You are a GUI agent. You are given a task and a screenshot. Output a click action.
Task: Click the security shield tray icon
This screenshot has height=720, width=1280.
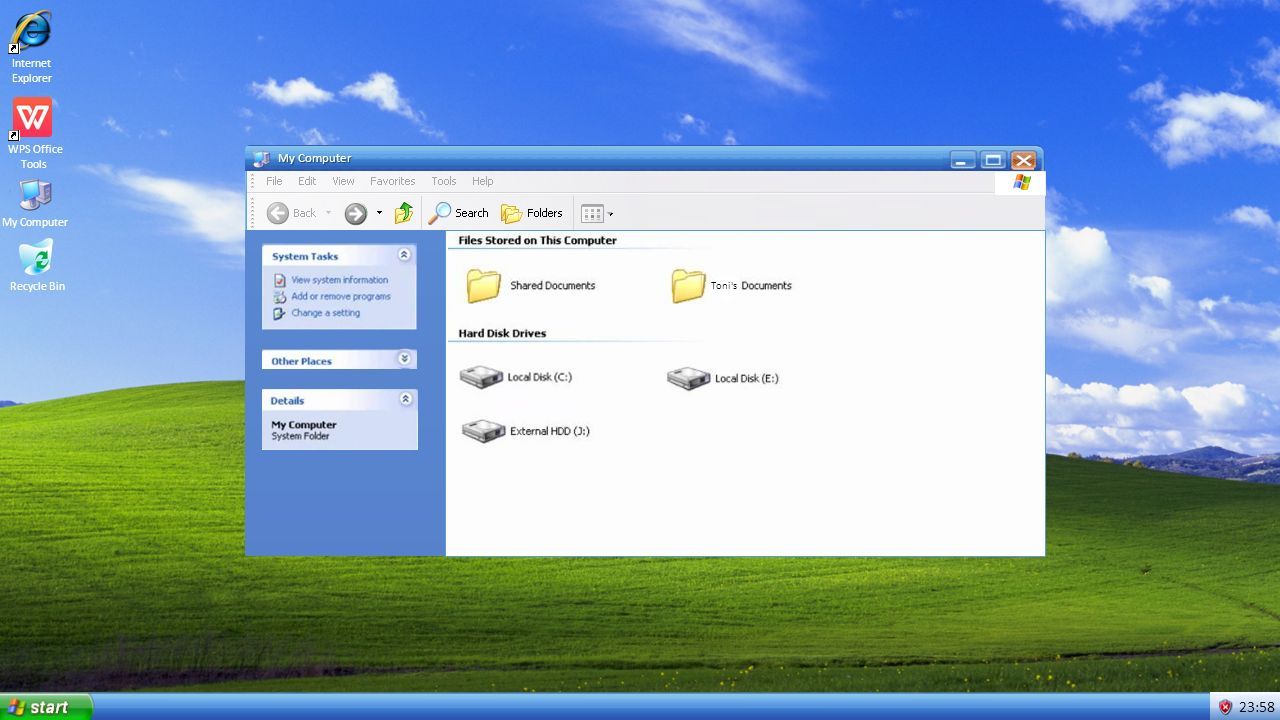point(1225,707)
